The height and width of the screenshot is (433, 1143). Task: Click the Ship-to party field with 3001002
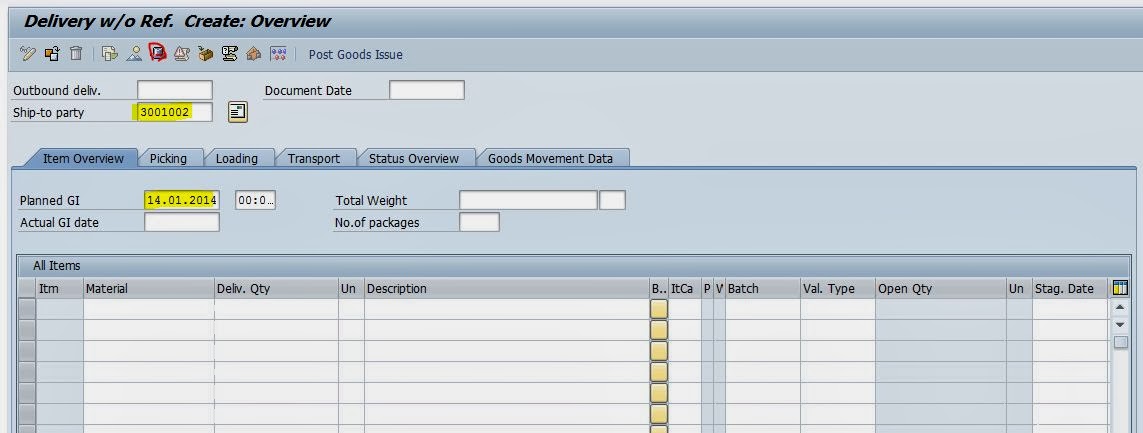point(175,112)
